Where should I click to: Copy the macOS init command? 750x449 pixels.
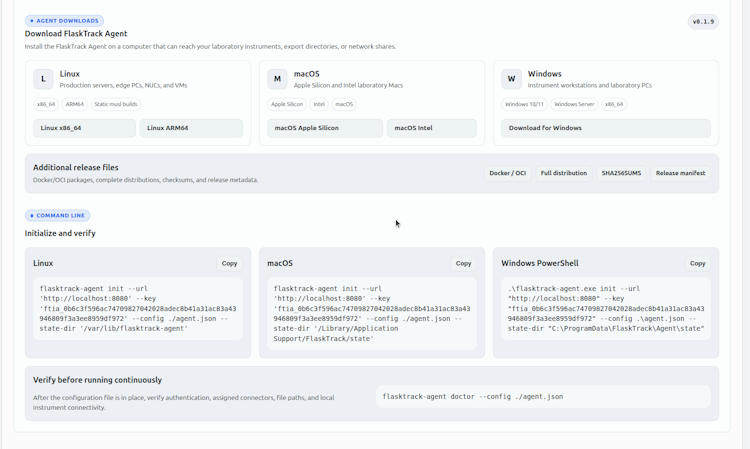(463, 263)
